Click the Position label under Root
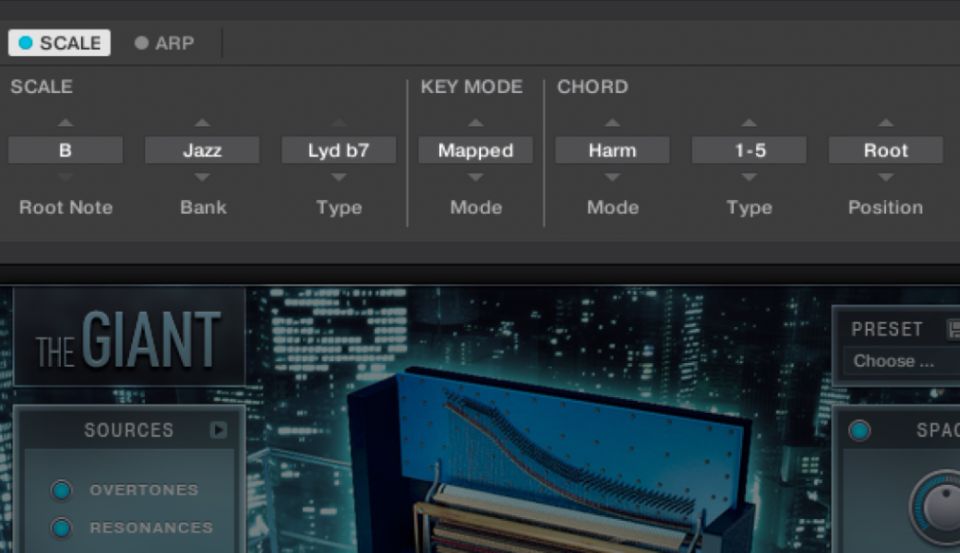 (x=885, y=208)
